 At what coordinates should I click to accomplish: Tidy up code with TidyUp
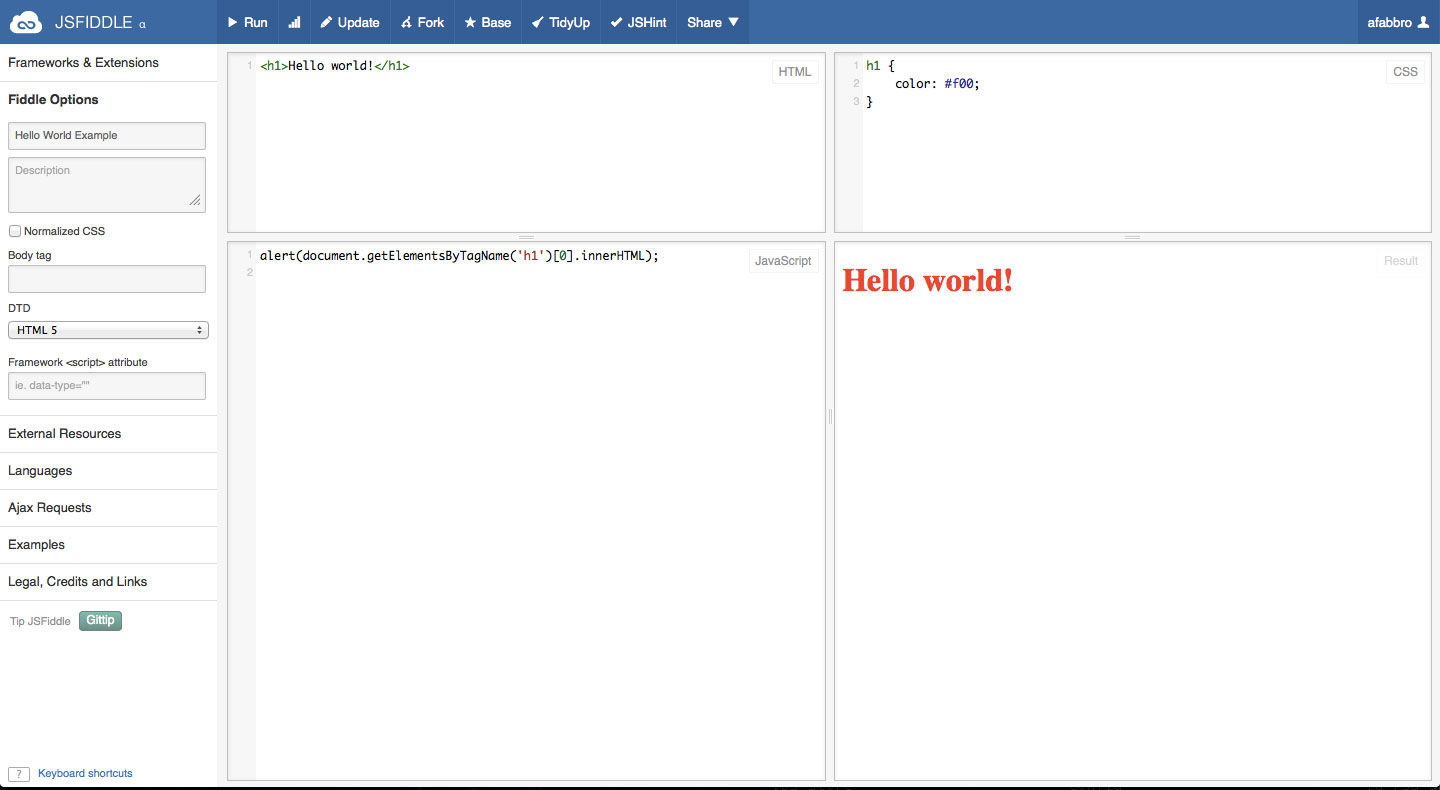(x=561, y=22)
